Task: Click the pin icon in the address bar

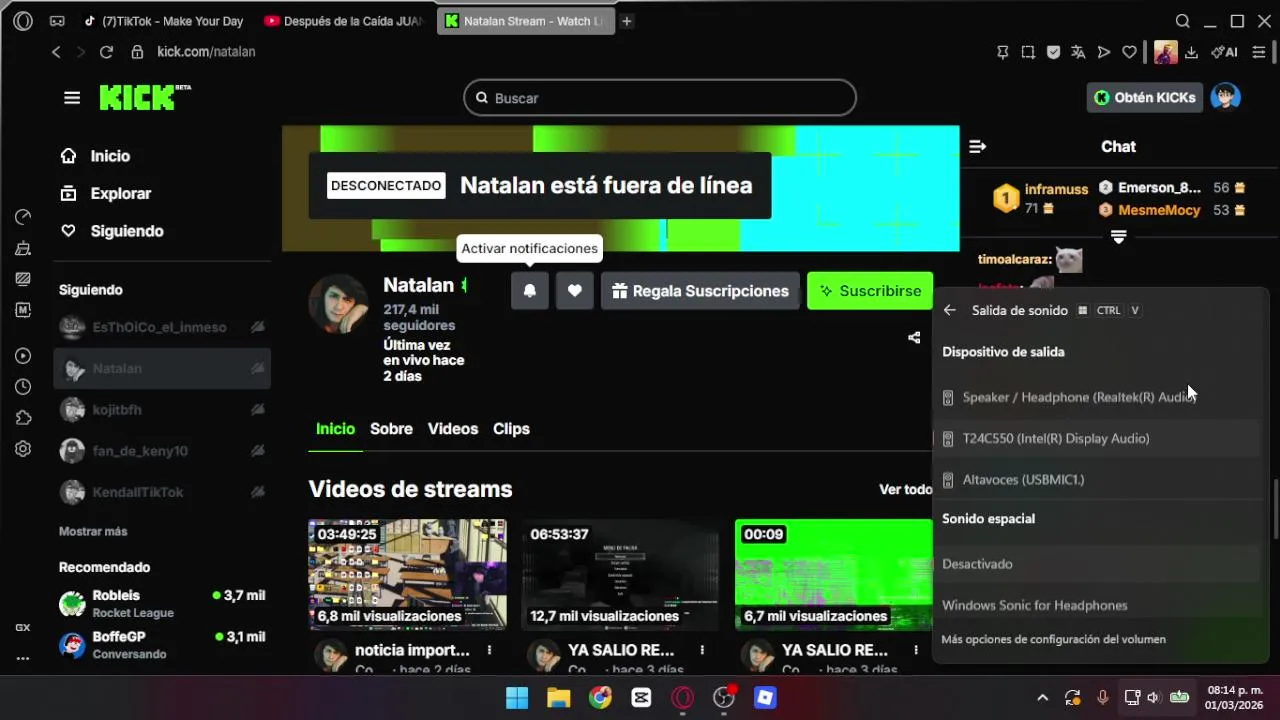Action: (1003, 52)
